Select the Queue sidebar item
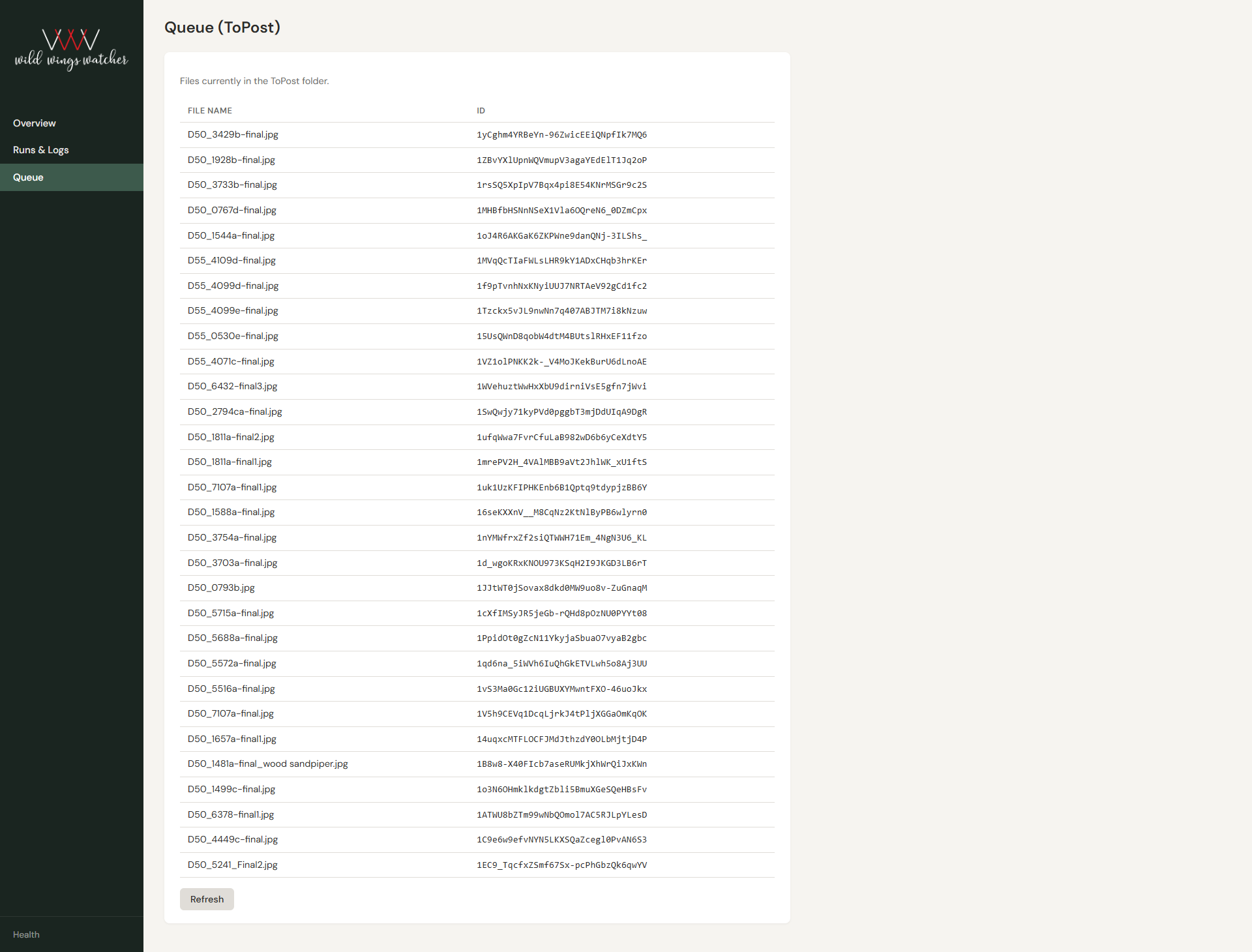The height and width of the screenshot is (952, 1252). click(29, 177)
